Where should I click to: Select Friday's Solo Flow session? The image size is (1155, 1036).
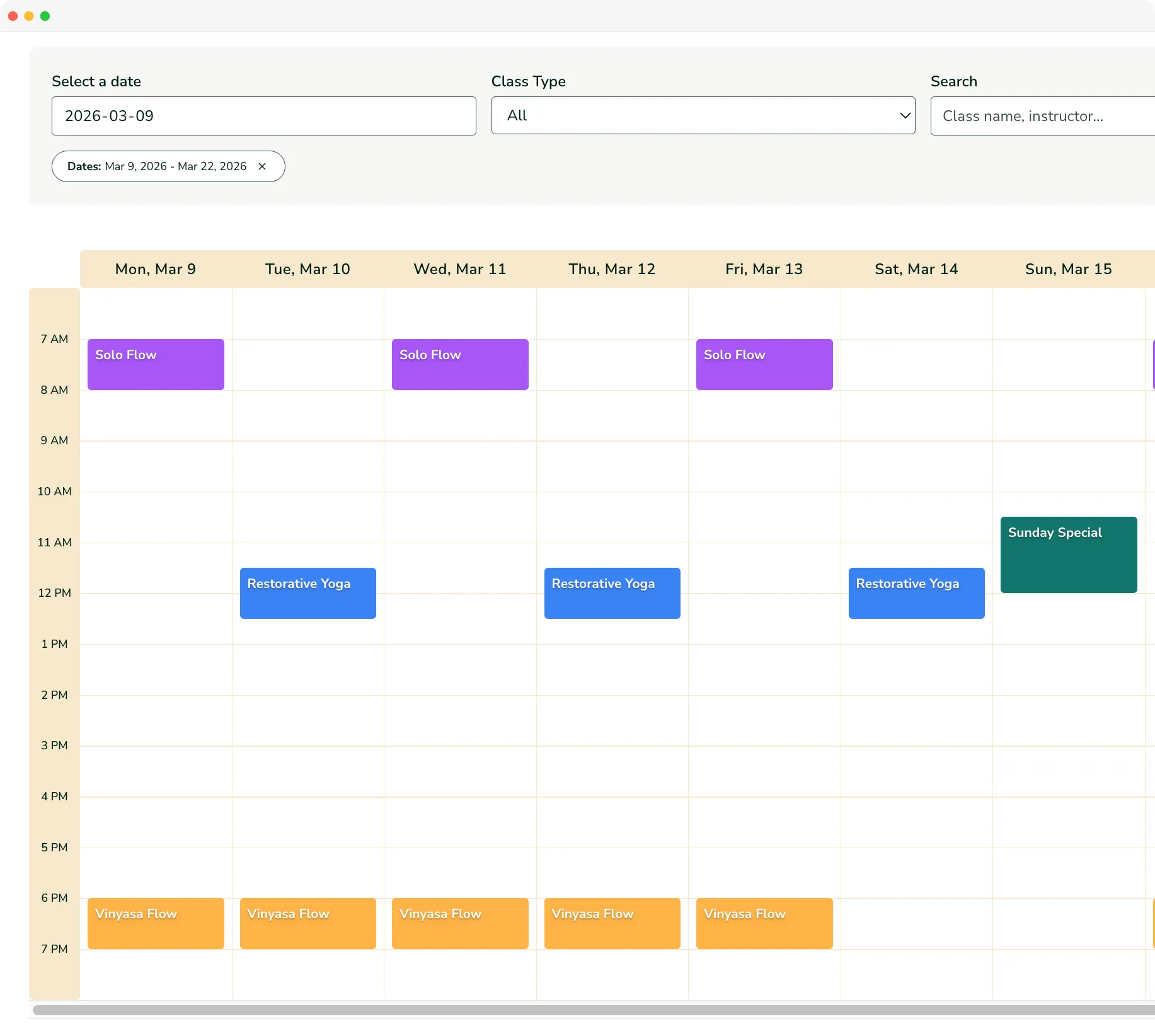pyautogui.click(x=764, y=364)
